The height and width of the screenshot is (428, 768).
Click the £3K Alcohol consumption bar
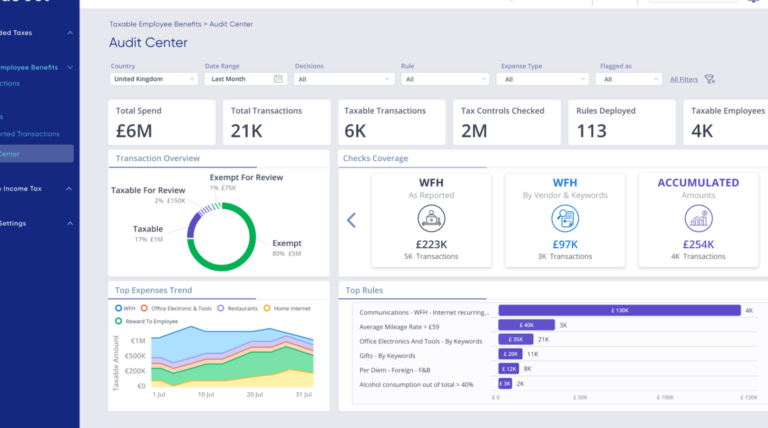pyautogui.click(x=505, y=383)
